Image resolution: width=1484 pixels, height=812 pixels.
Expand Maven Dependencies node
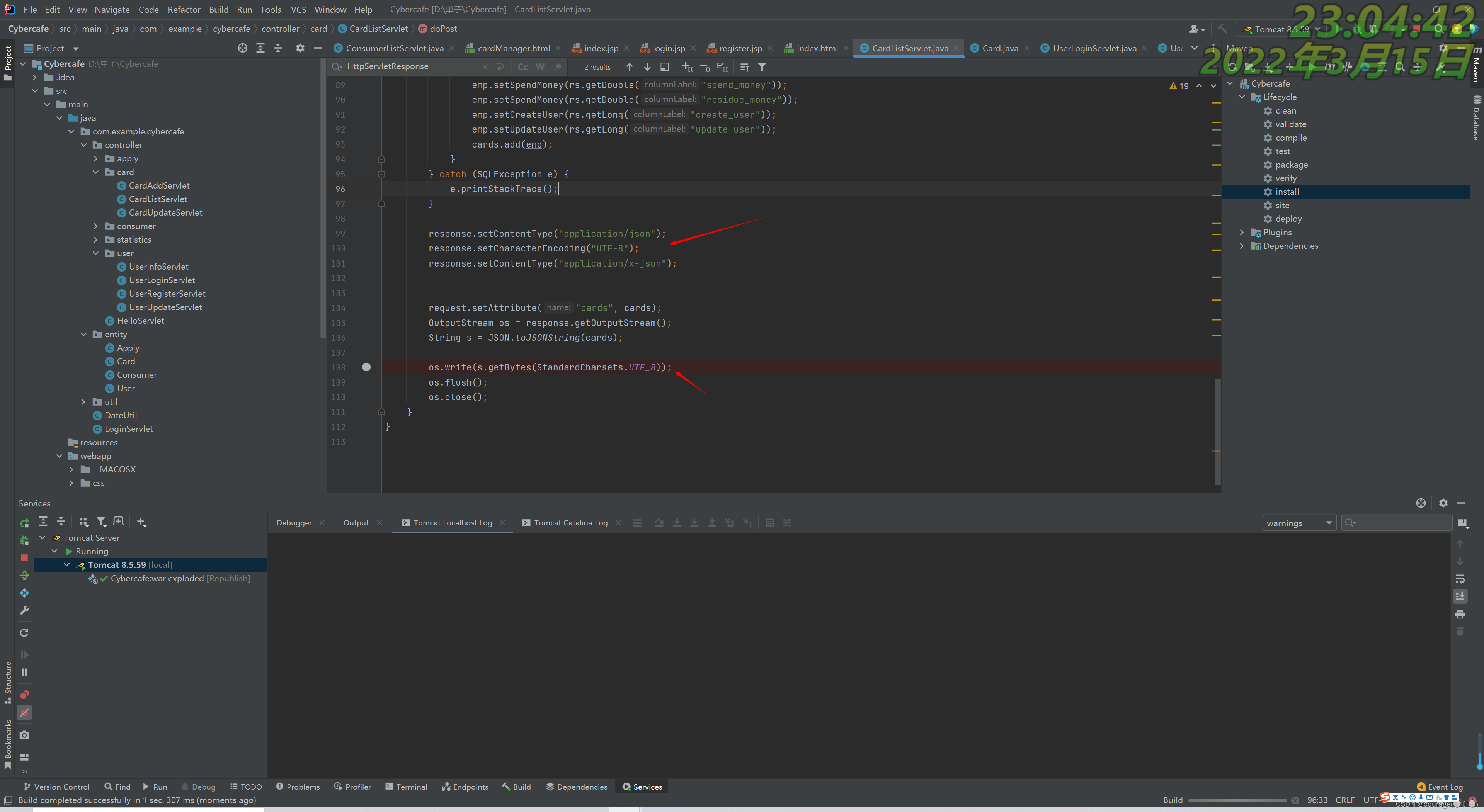(x=1242, y=246)
